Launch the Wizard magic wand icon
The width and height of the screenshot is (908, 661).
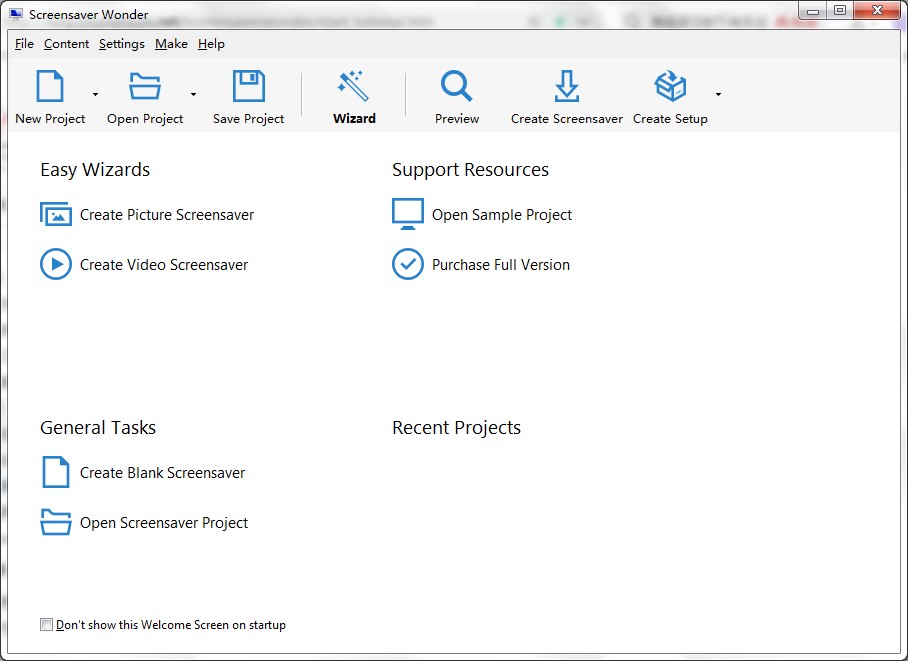pyautogui.click(x=353, y=86)
